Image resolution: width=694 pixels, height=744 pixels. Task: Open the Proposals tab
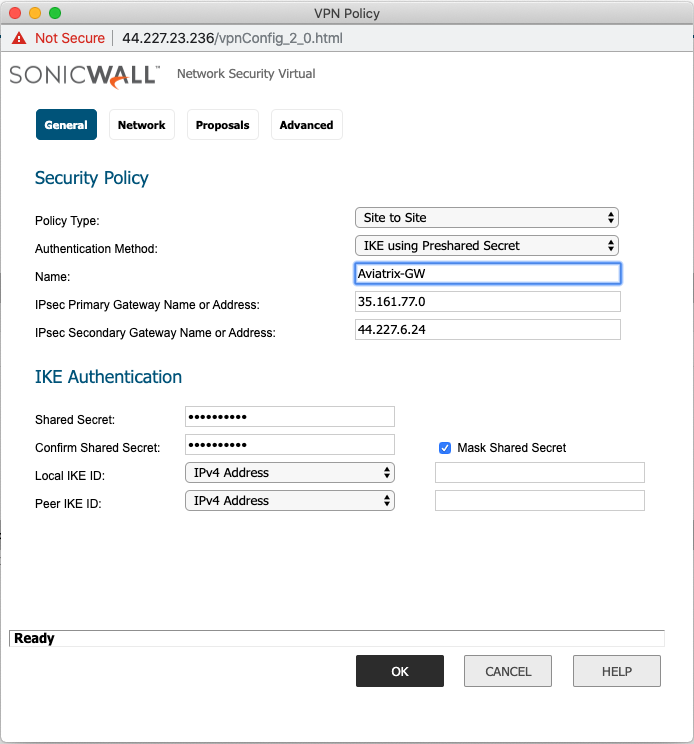pos(222,125)
